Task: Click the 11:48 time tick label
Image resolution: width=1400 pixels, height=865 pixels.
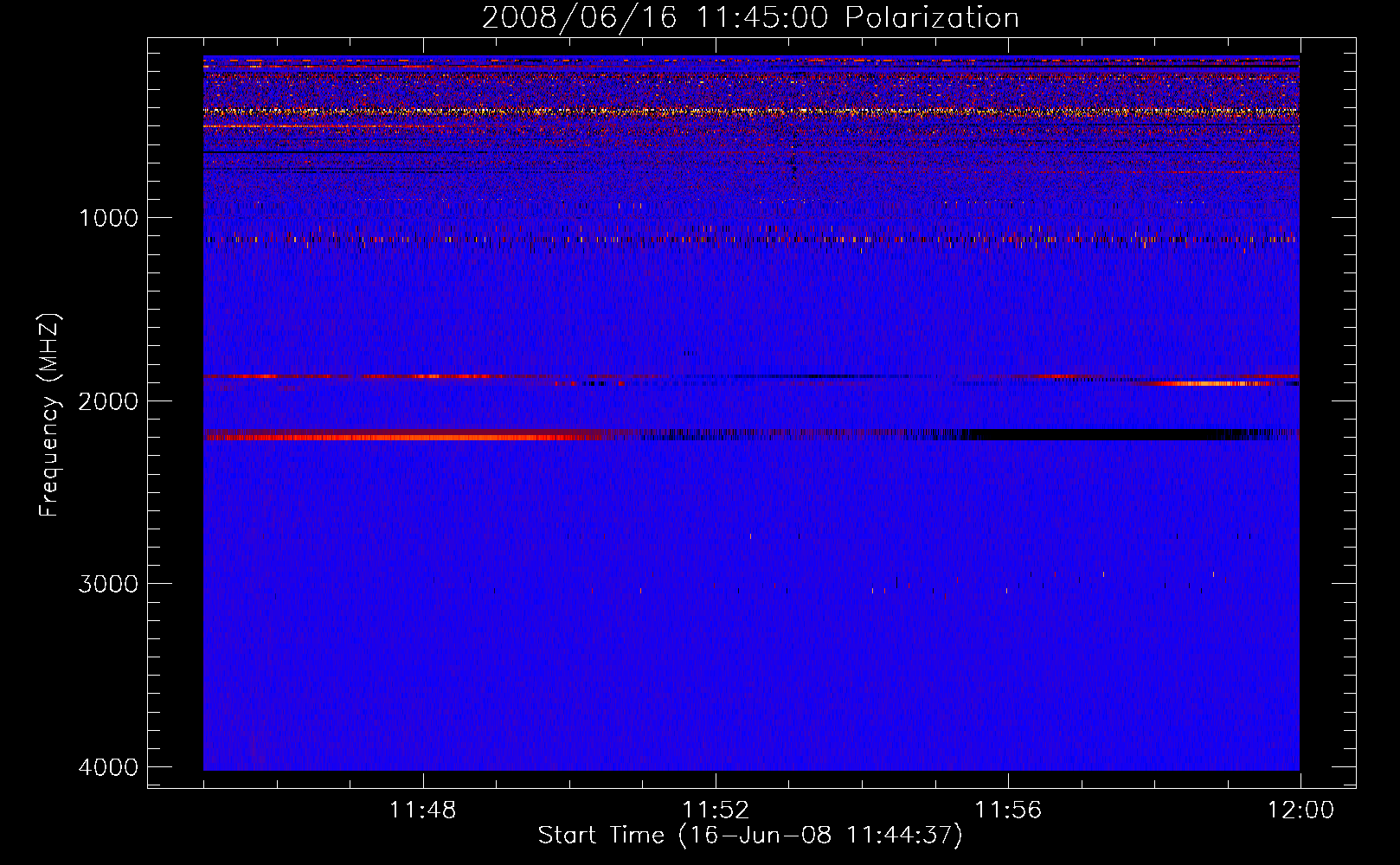Action: [423, 811]
